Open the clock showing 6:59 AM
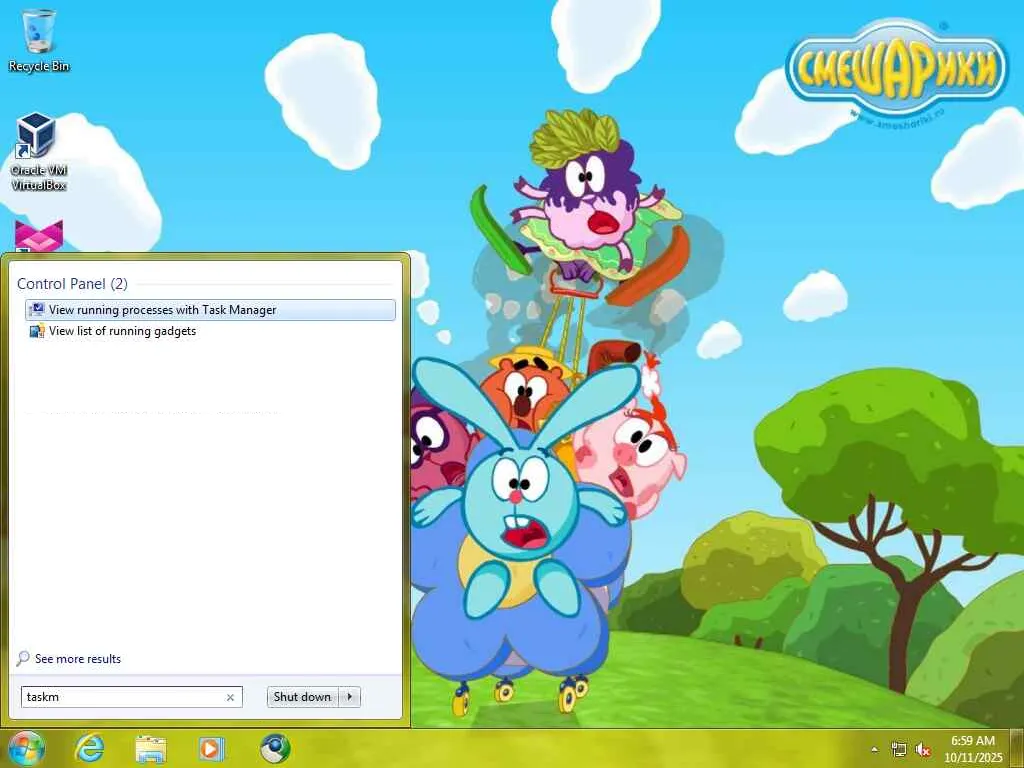This screenshot has width=1024, height=768. pyautogui.click(x=972, y=749)
